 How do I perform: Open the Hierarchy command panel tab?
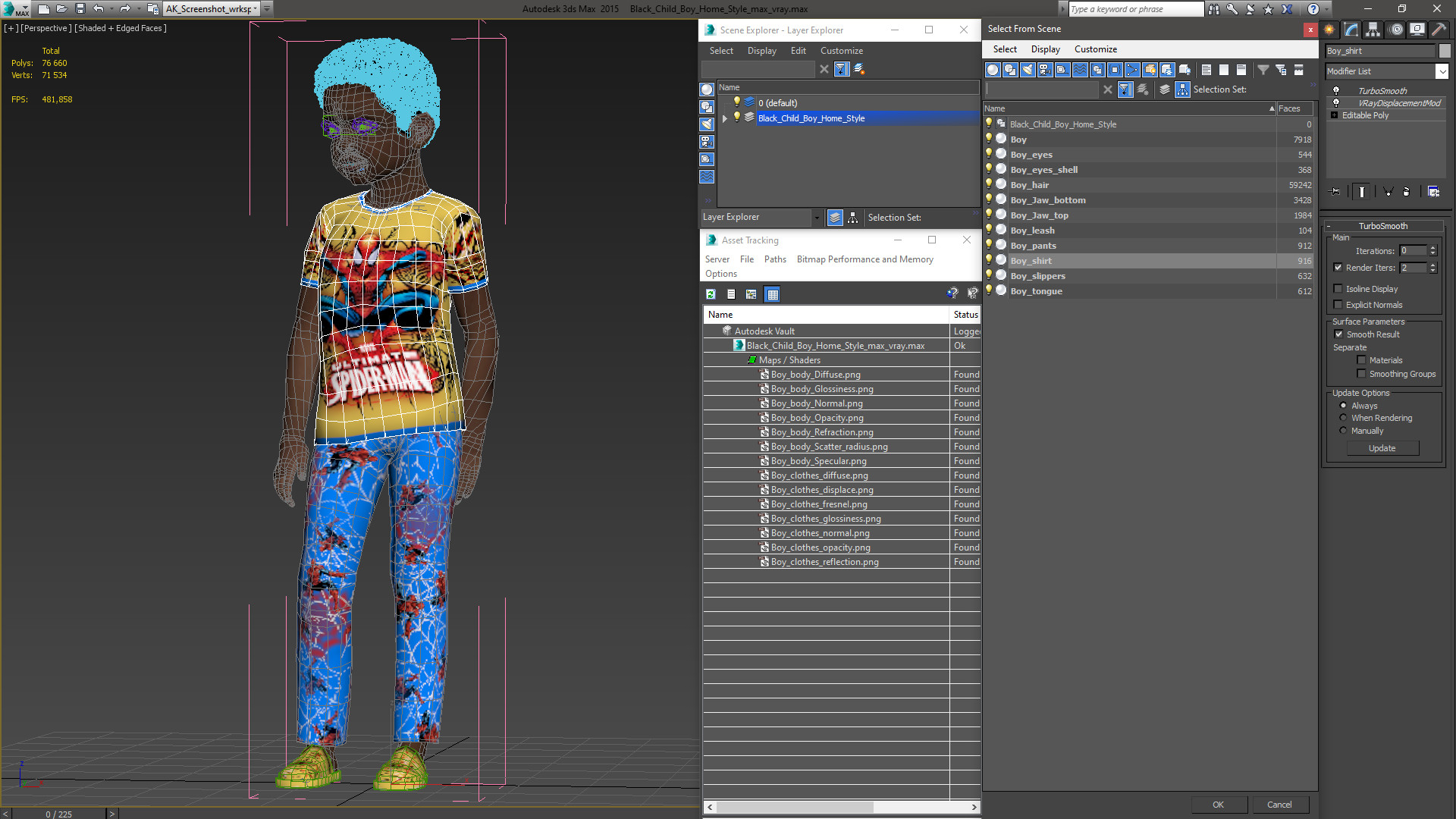(1373, 30)
